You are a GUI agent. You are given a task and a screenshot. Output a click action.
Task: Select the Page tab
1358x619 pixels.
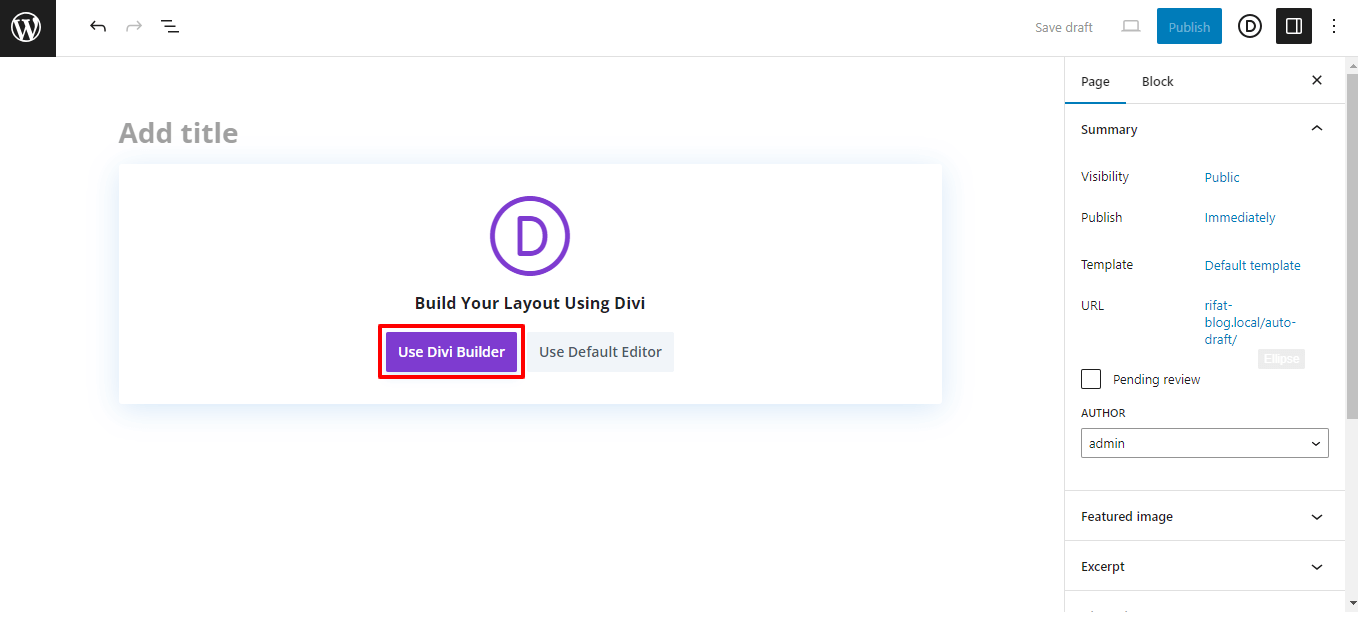coord(1095,81)
